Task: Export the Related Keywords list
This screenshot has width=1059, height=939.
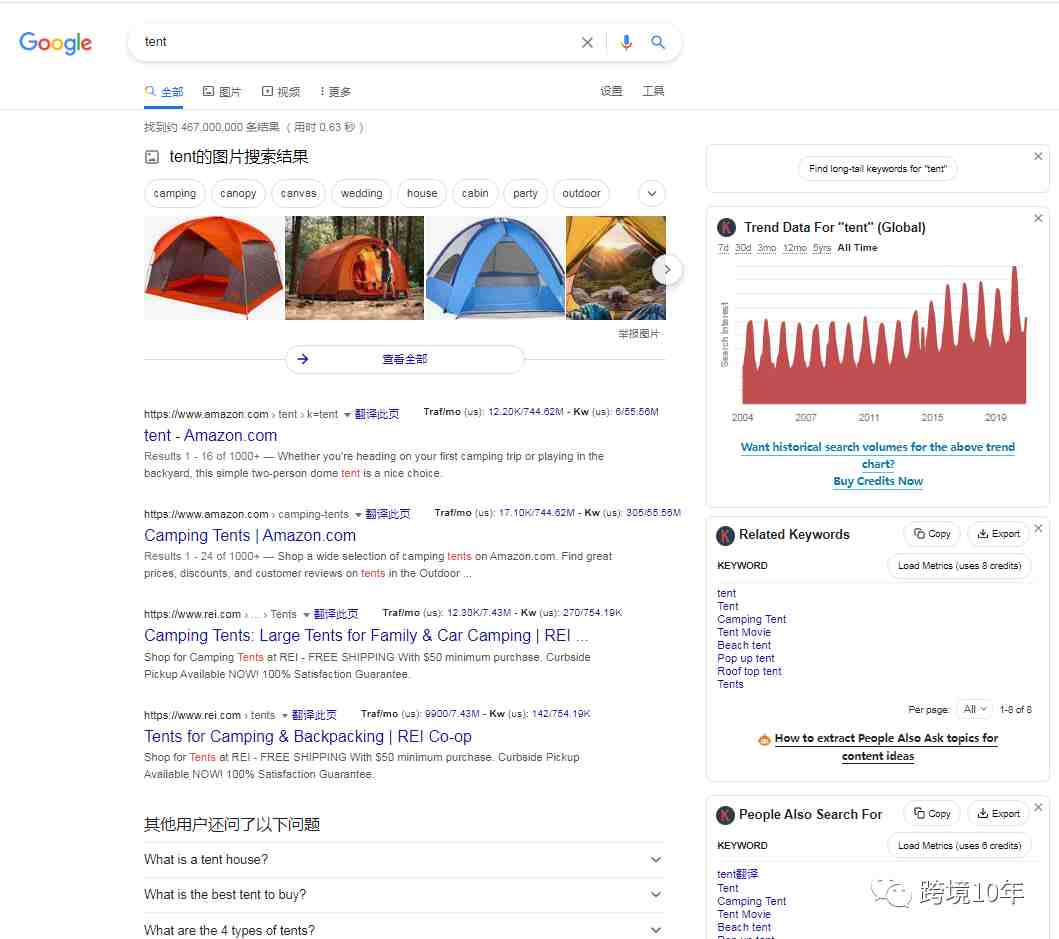Action: point(998,534)
